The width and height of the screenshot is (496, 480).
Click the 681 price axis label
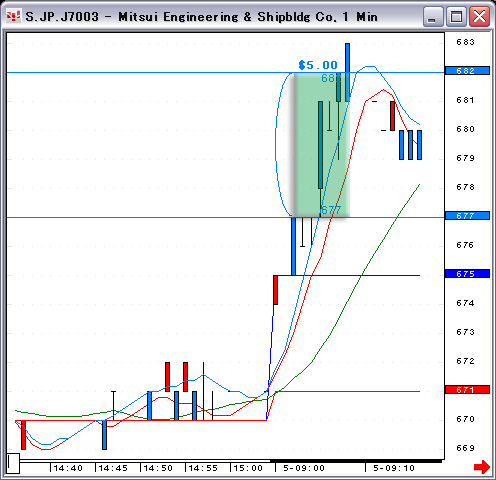click(465, 100)
